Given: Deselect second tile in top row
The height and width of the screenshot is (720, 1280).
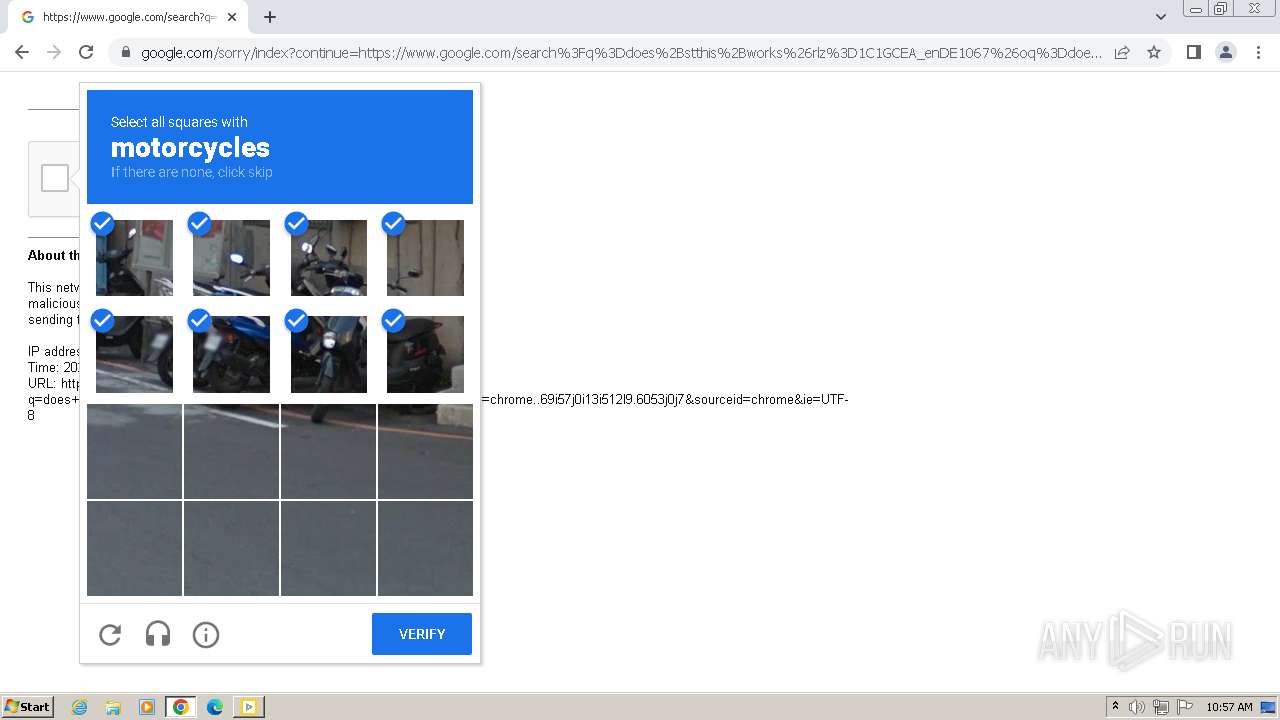Looking at the screenshot, I should point(231,257).
